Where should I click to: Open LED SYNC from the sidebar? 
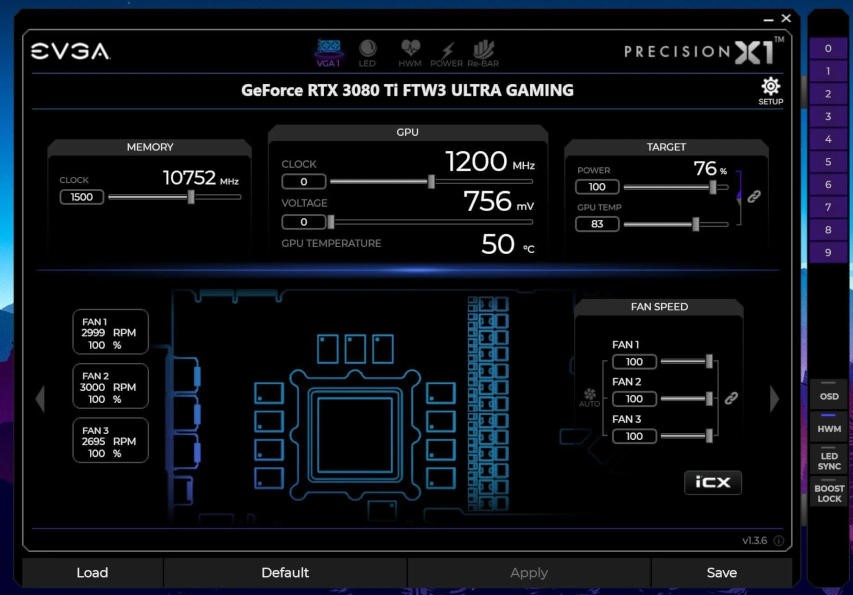click(x=828, y=460)
